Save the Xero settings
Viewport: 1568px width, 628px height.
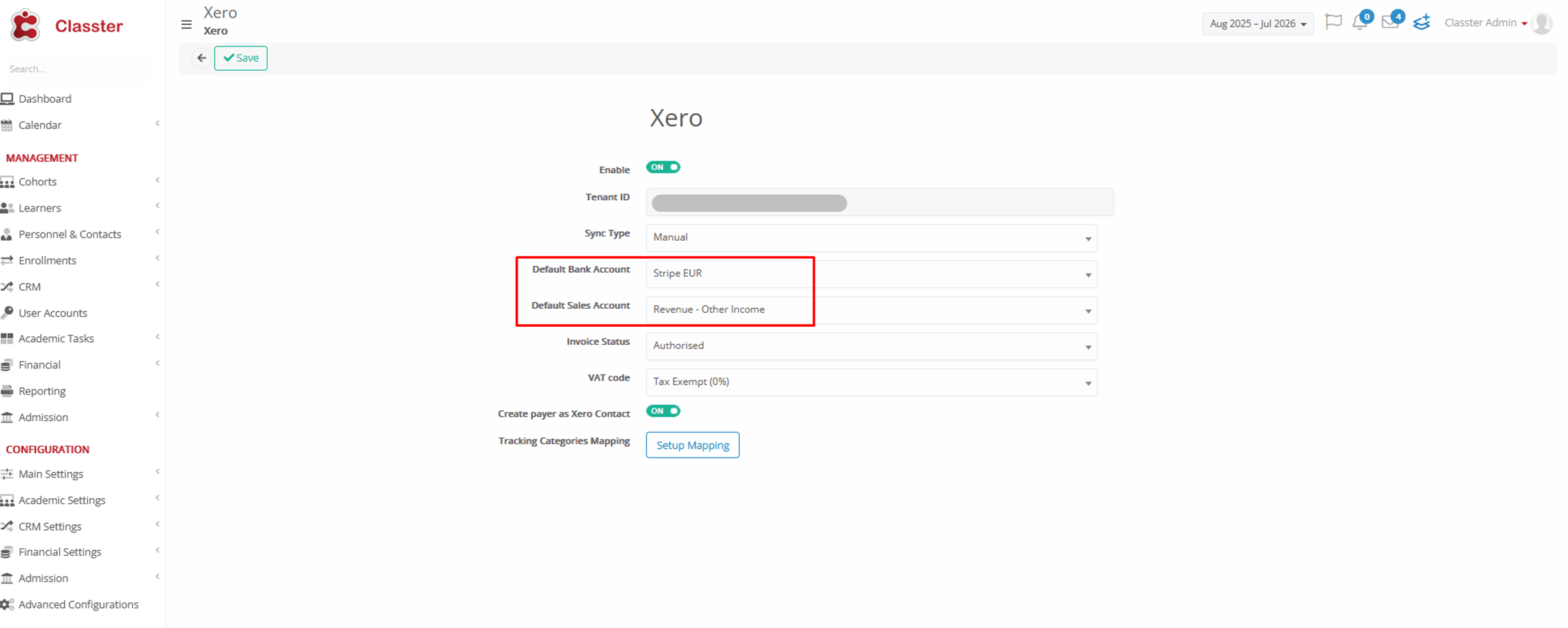(241, 58)
